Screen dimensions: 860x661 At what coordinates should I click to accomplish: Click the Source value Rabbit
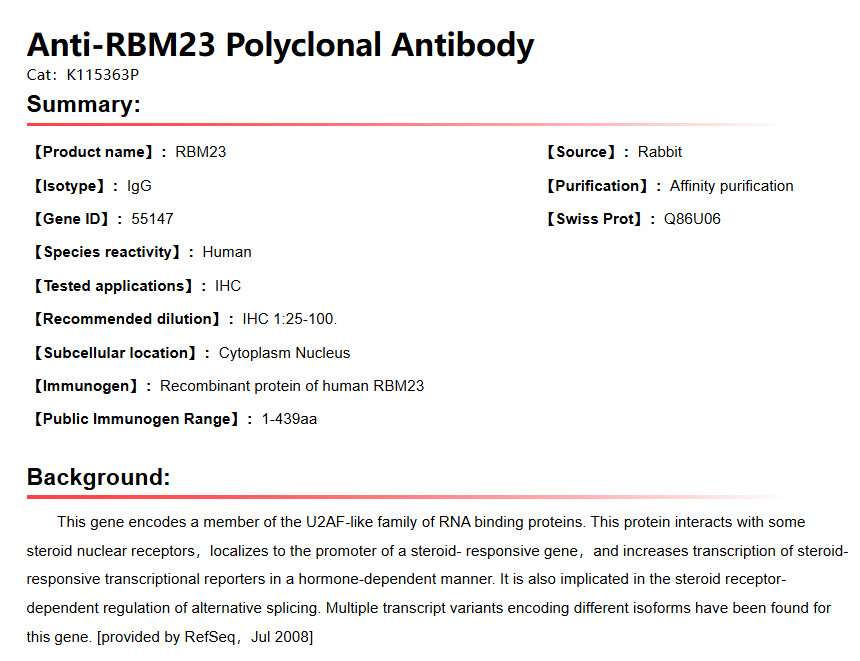[660, 152]
